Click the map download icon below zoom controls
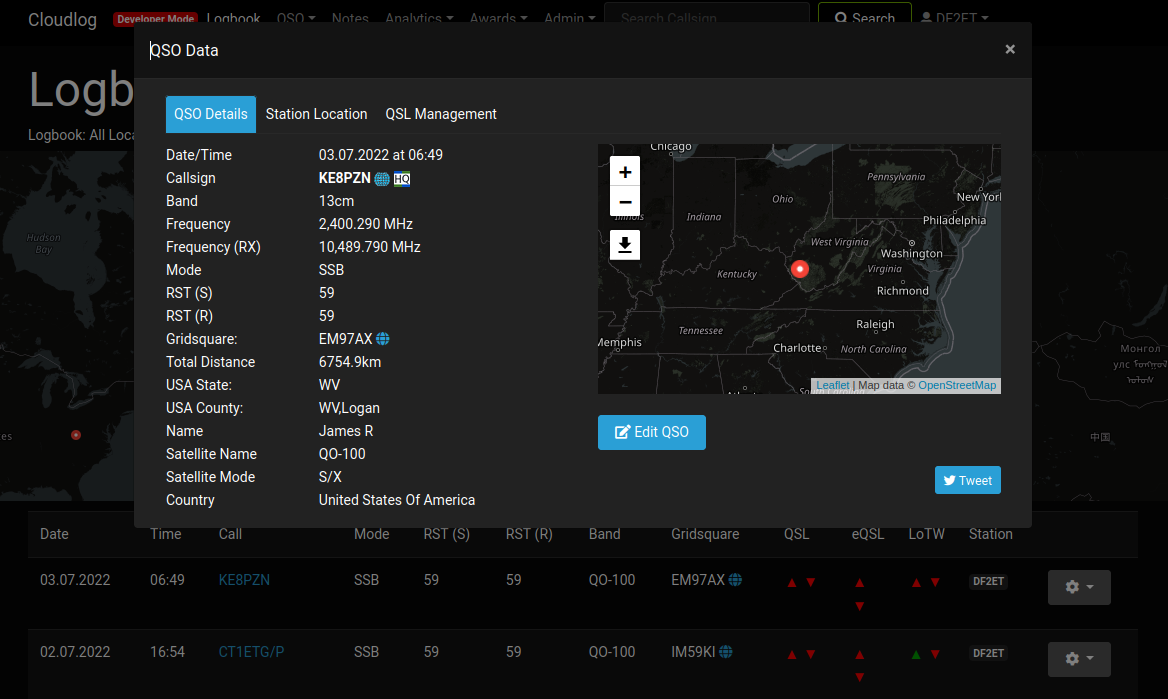This screenshot has width=1168, height=699. 625,245
